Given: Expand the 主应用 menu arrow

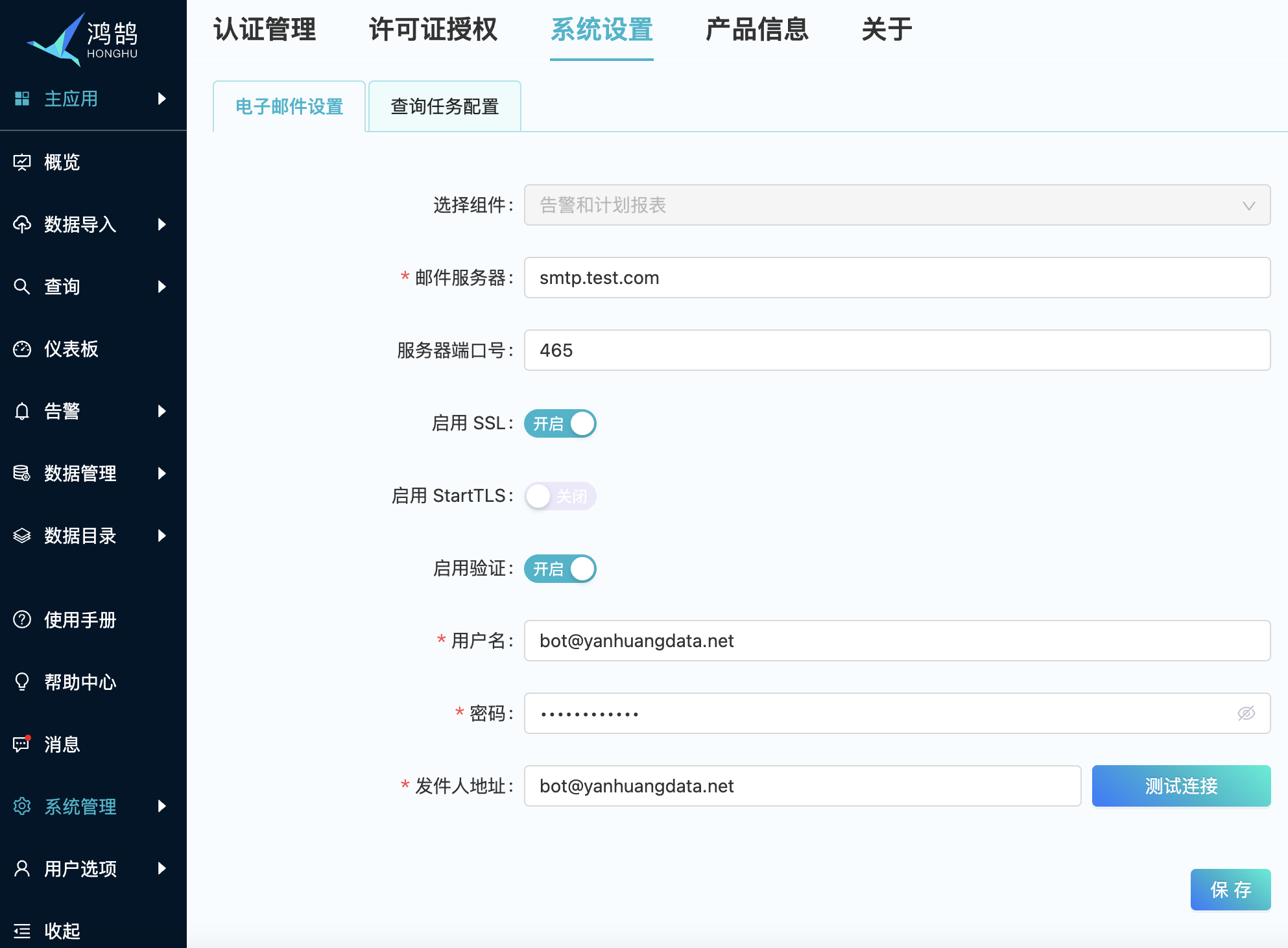Looking at the screenshot, I should (x=162, y=99).
